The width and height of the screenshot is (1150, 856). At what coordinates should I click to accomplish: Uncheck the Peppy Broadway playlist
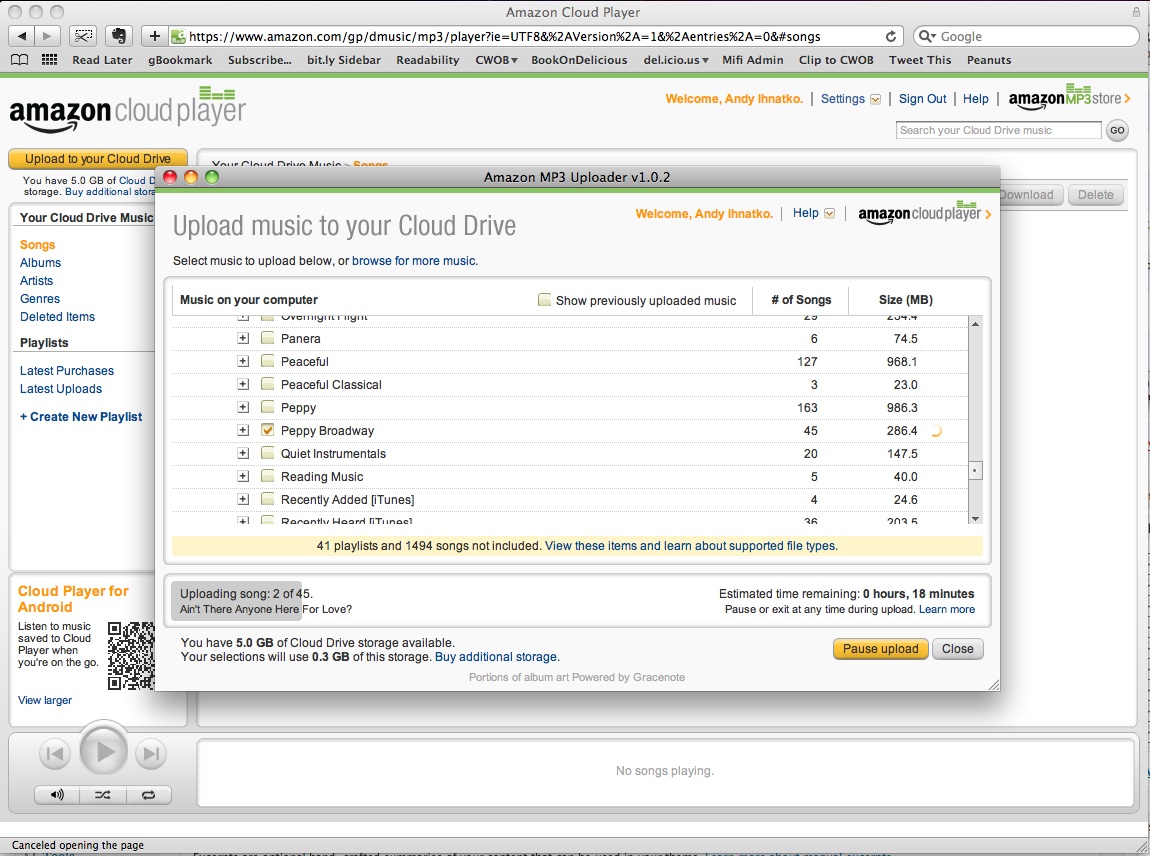coord(268,430)
